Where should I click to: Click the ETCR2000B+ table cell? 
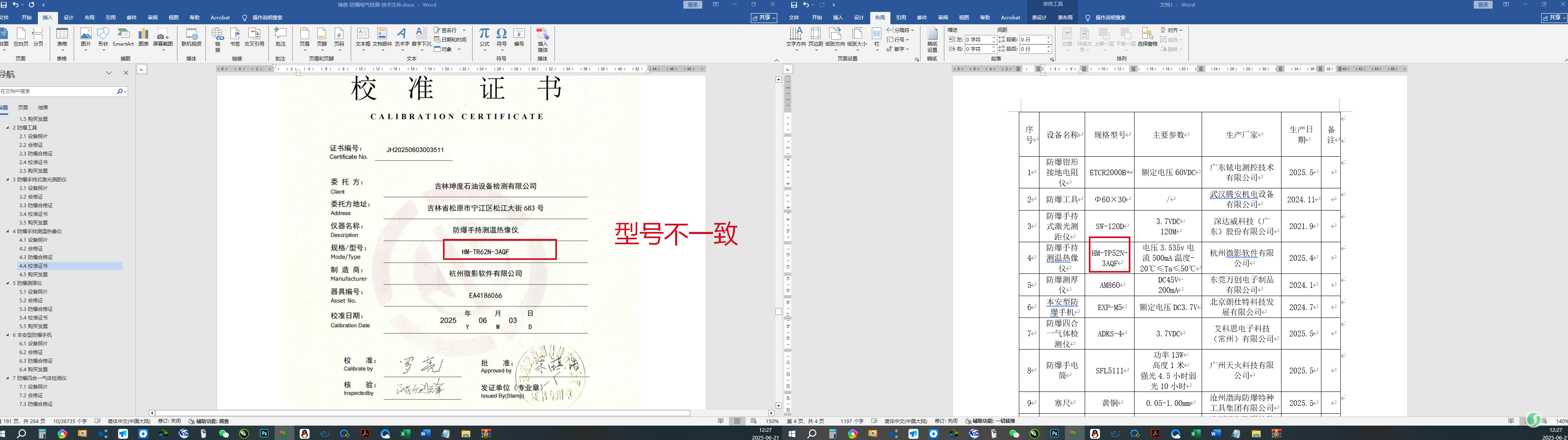click(x=1110, y=173)
